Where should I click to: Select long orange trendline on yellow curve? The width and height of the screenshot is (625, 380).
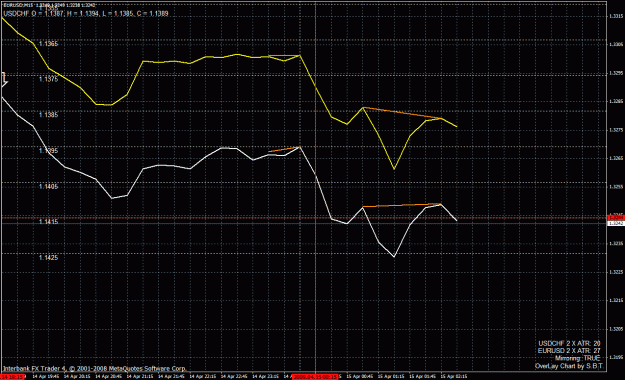pyautogui.click(x=402, y=113)
